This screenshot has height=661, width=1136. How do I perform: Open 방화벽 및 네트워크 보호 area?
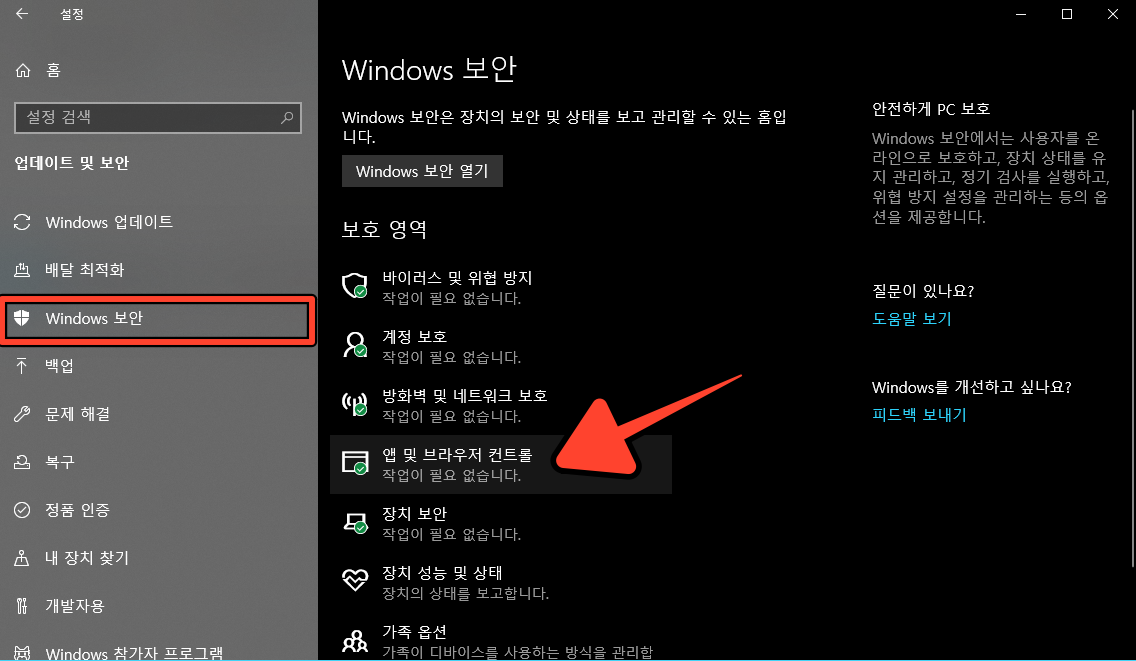click(x=501, y=405)
